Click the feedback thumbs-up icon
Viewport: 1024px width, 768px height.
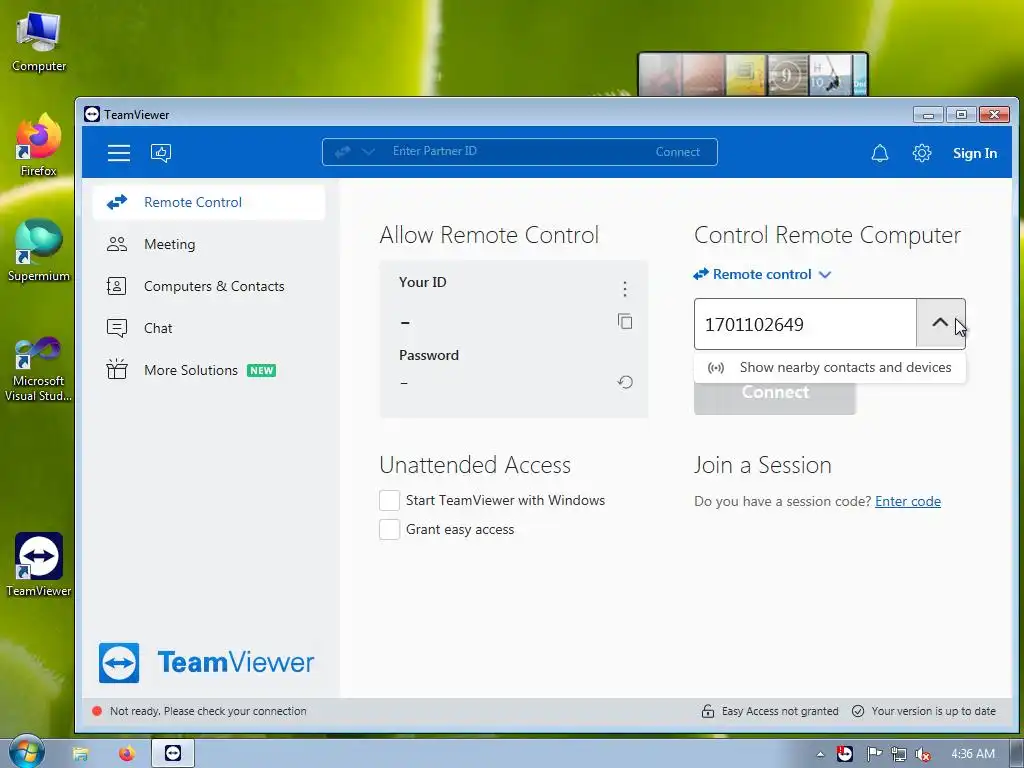click(161, 153)
